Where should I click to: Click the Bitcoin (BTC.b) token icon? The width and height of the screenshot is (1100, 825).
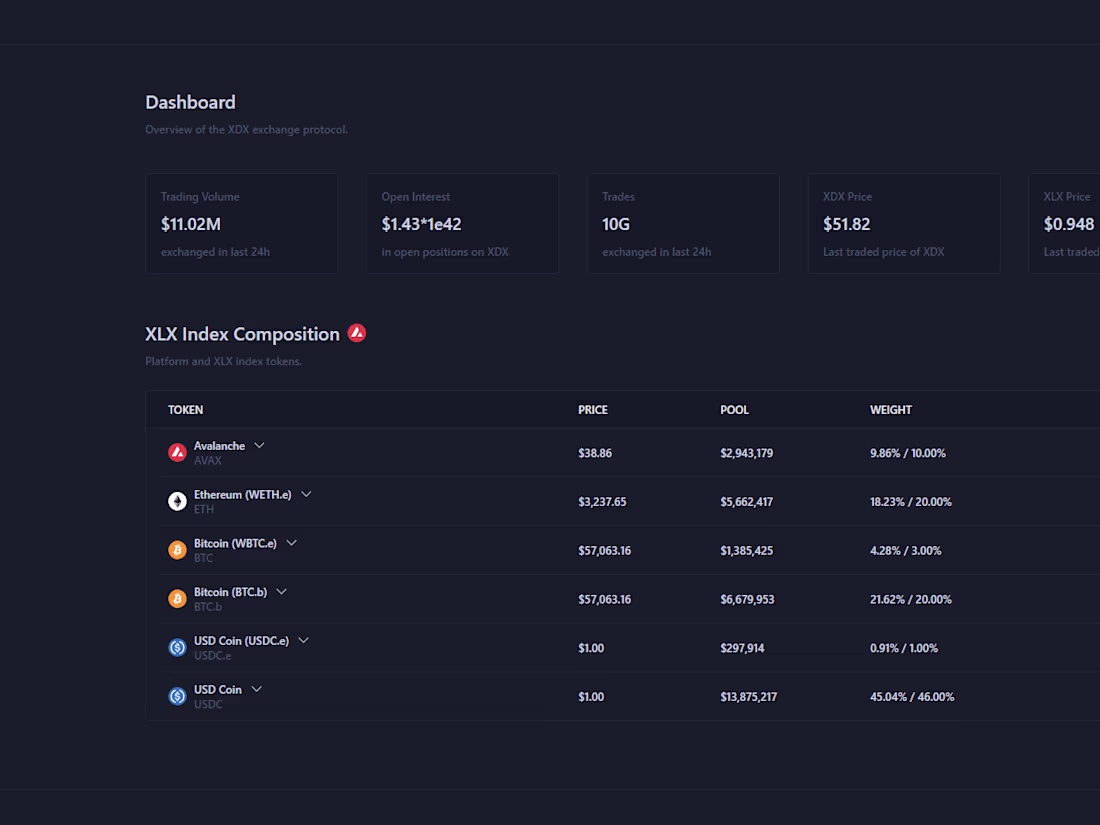tap(178, 598)
